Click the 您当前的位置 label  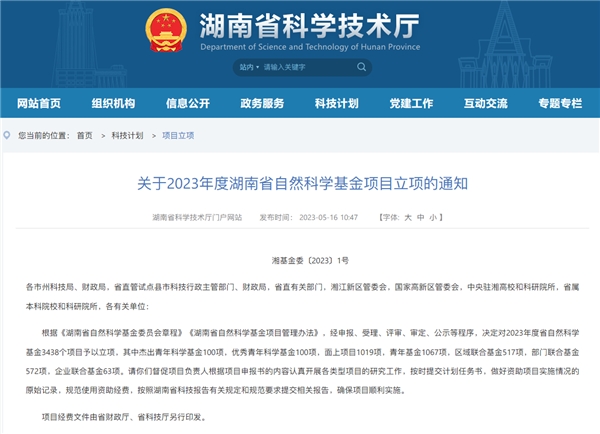coord(44,135)
